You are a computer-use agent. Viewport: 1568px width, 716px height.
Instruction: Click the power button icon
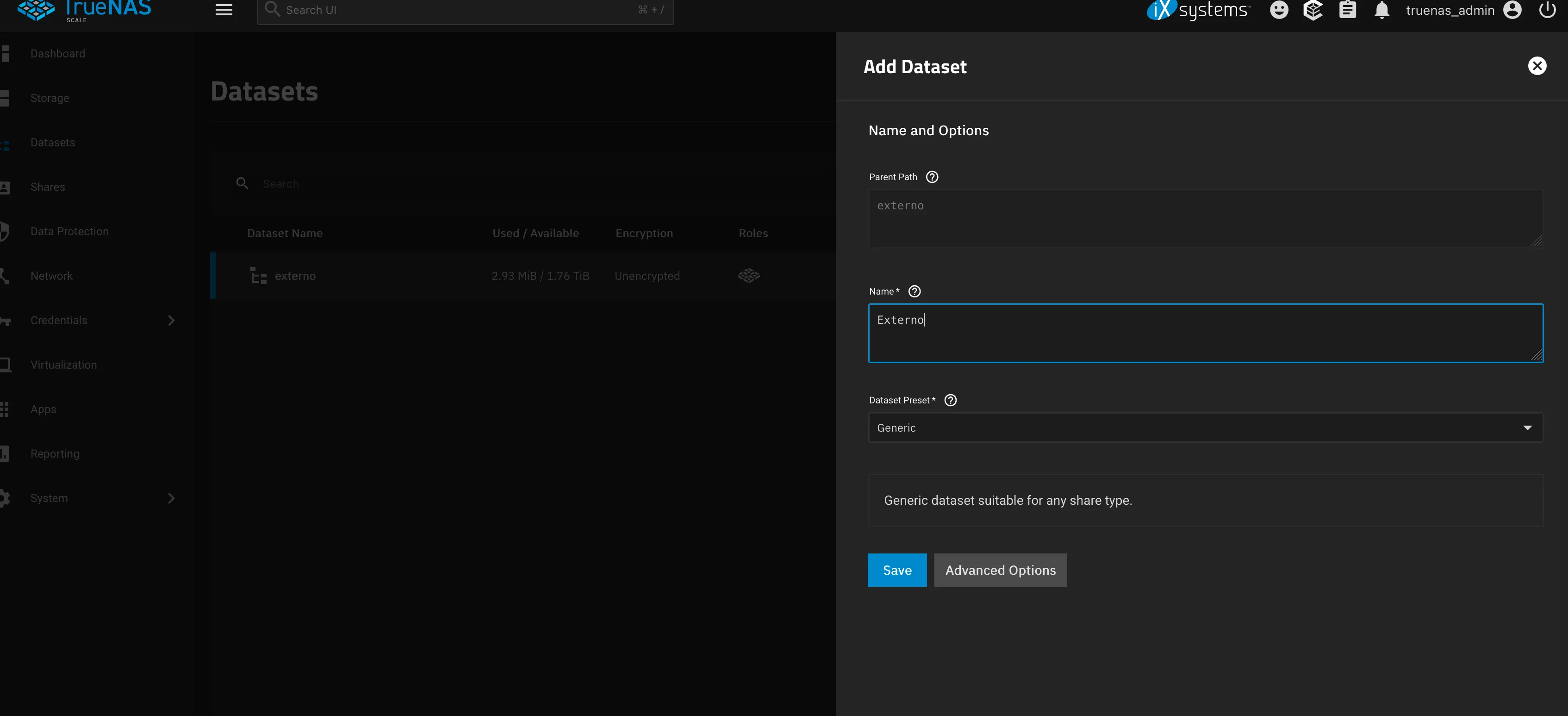[1547, 10]
